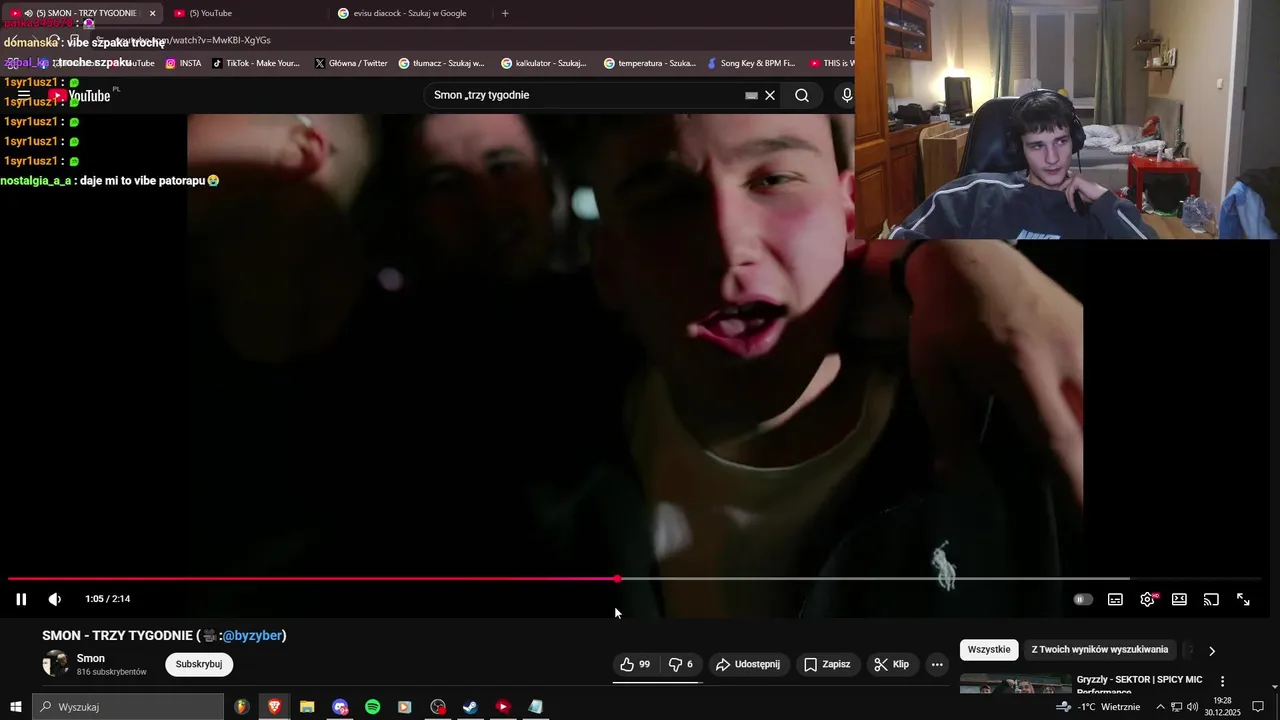The image size is (1280, 720).
Task: Turn on subtitles in player
Action: coord(1115,599)
